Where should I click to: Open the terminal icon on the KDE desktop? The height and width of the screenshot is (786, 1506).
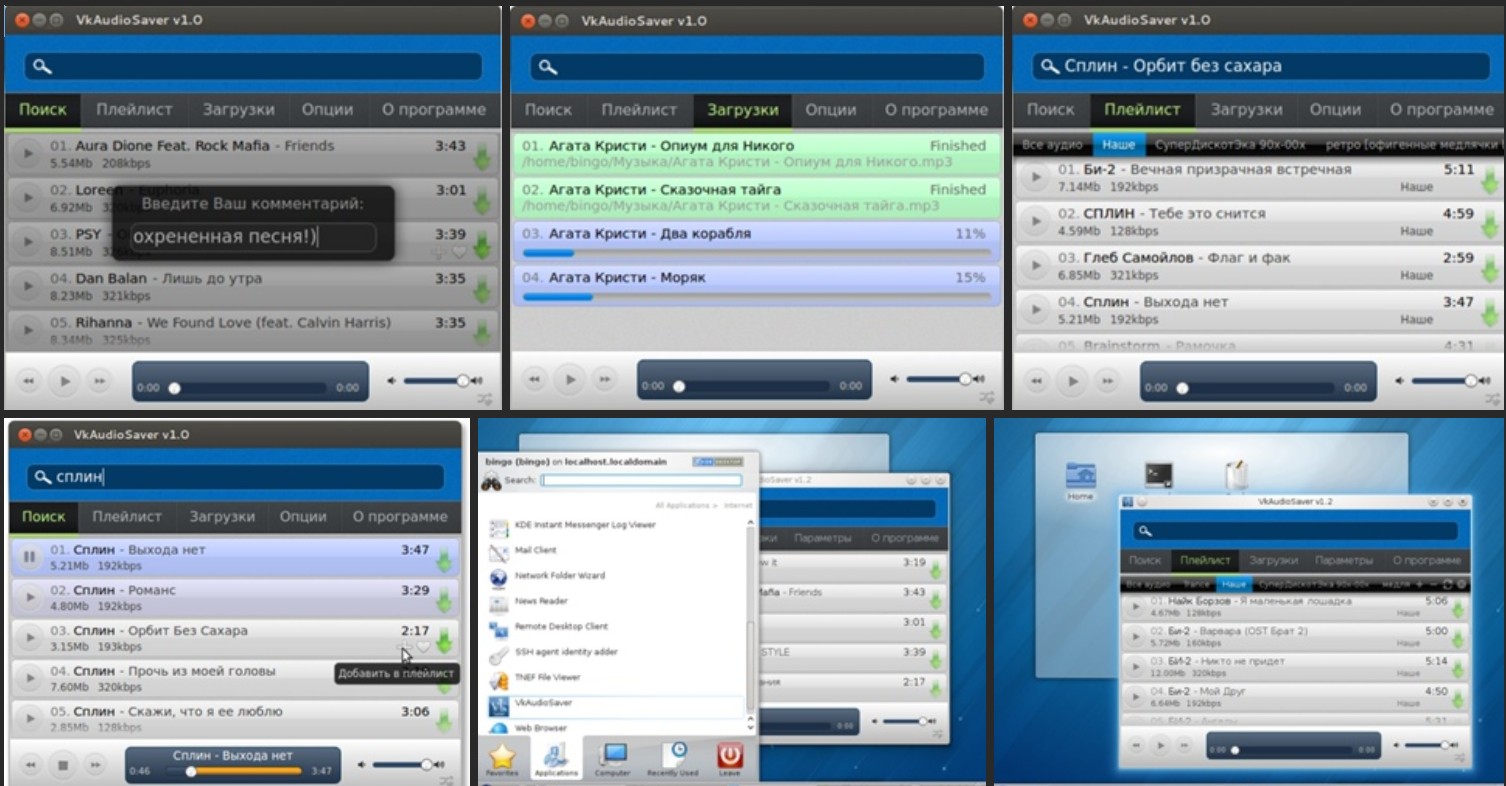pos(1159,473)
